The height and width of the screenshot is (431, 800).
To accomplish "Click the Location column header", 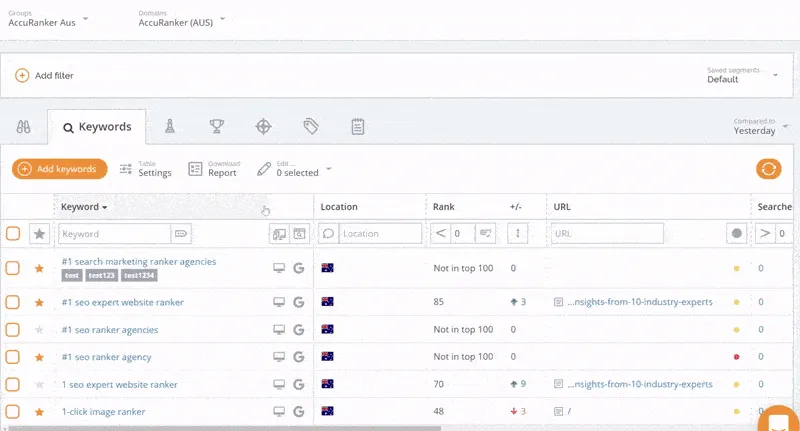I will [339, 207].
